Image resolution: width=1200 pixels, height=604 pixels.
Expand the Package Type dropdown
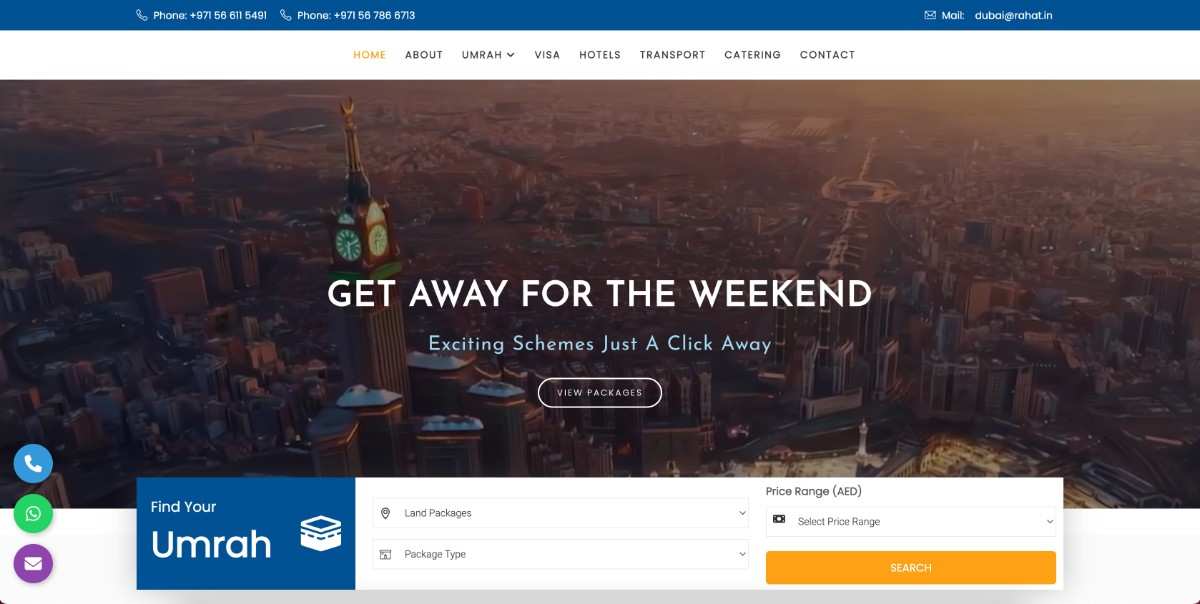coord(561,554)
